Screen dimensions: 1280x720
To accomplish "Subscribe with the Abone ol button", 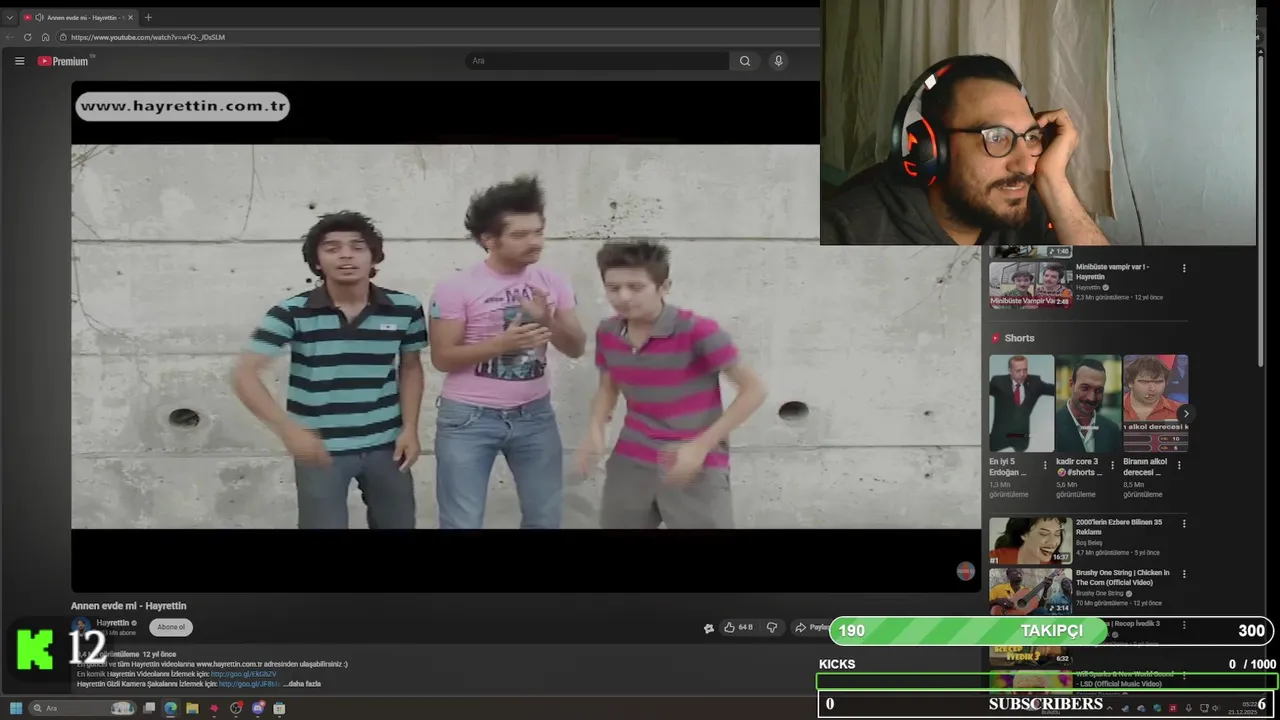I will tap(171, 627).
